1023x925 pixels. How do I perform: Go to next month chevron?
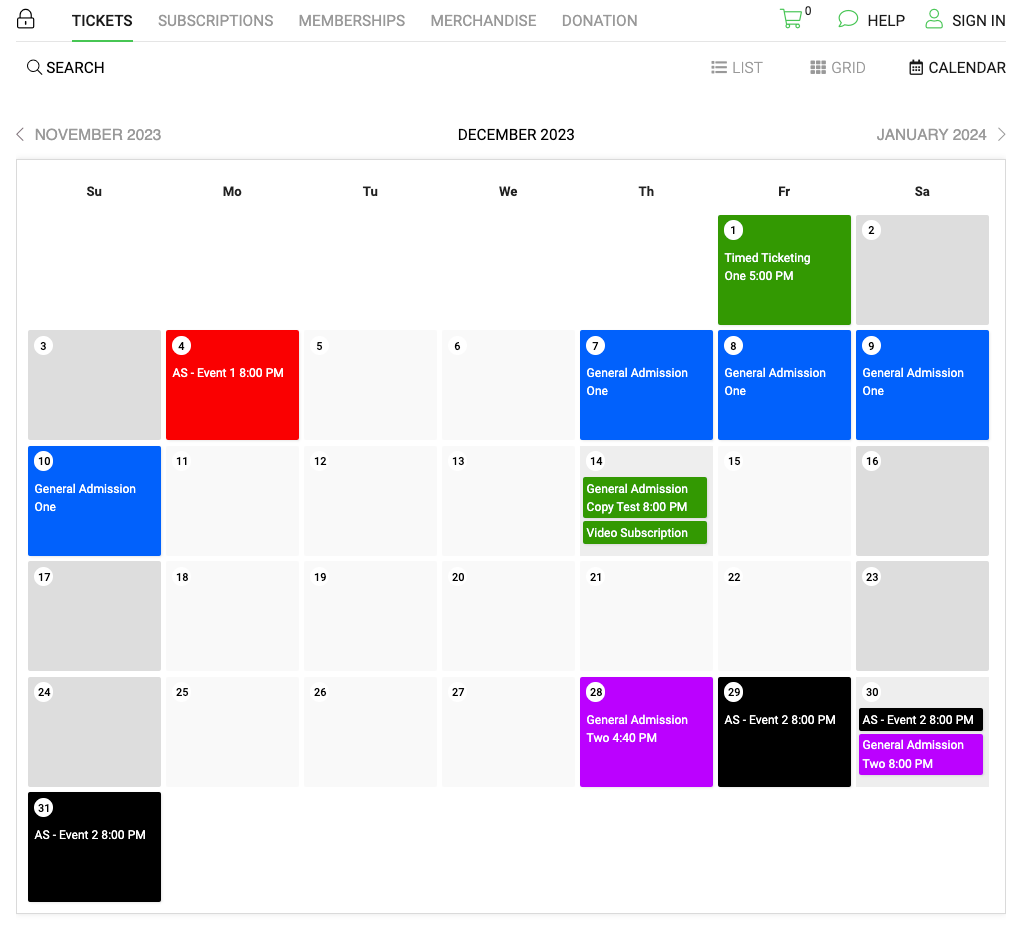click(1001, 134)
